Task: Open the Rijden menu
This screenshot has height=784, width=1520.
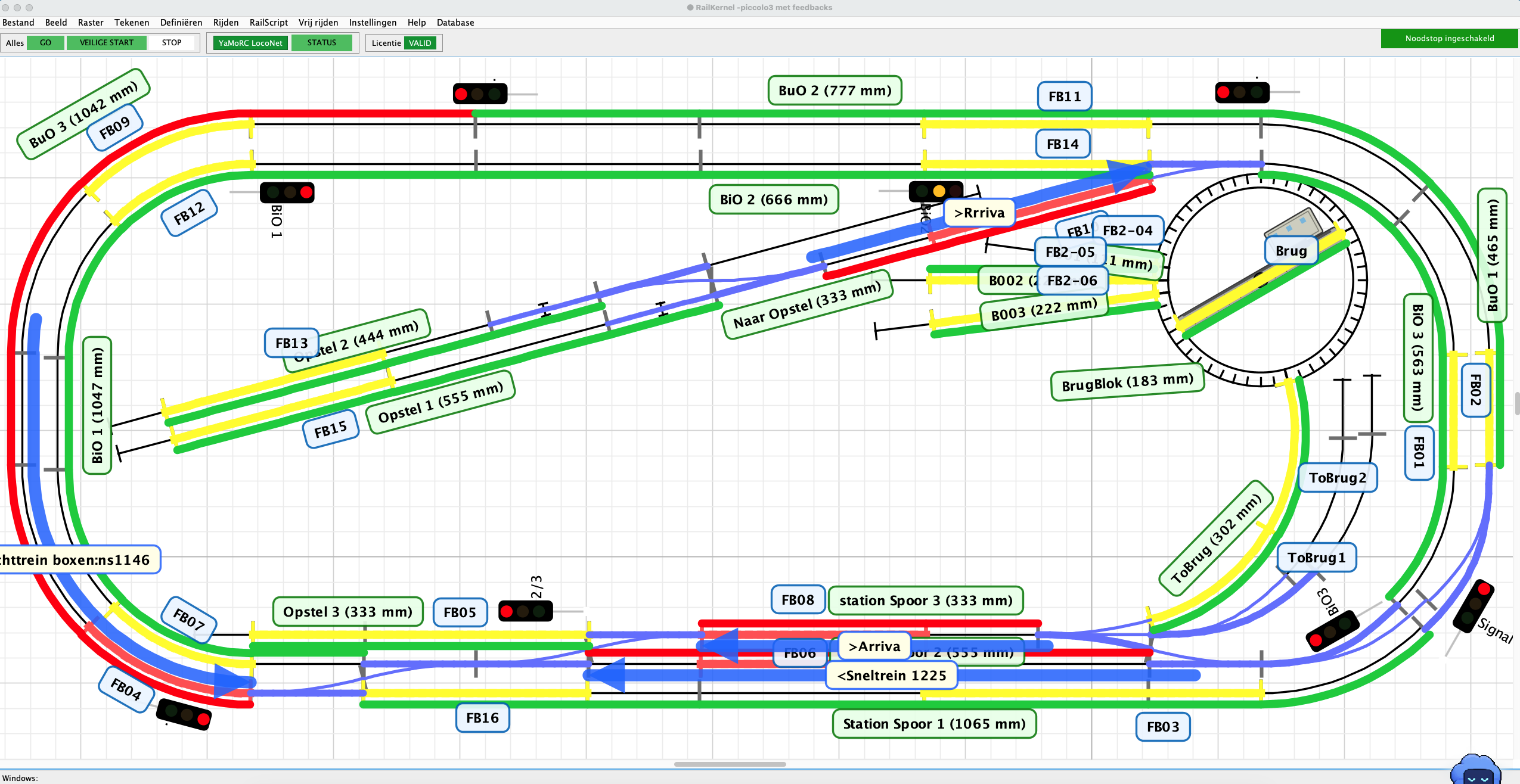Action: pyautogui.click(x=226, y=23)
